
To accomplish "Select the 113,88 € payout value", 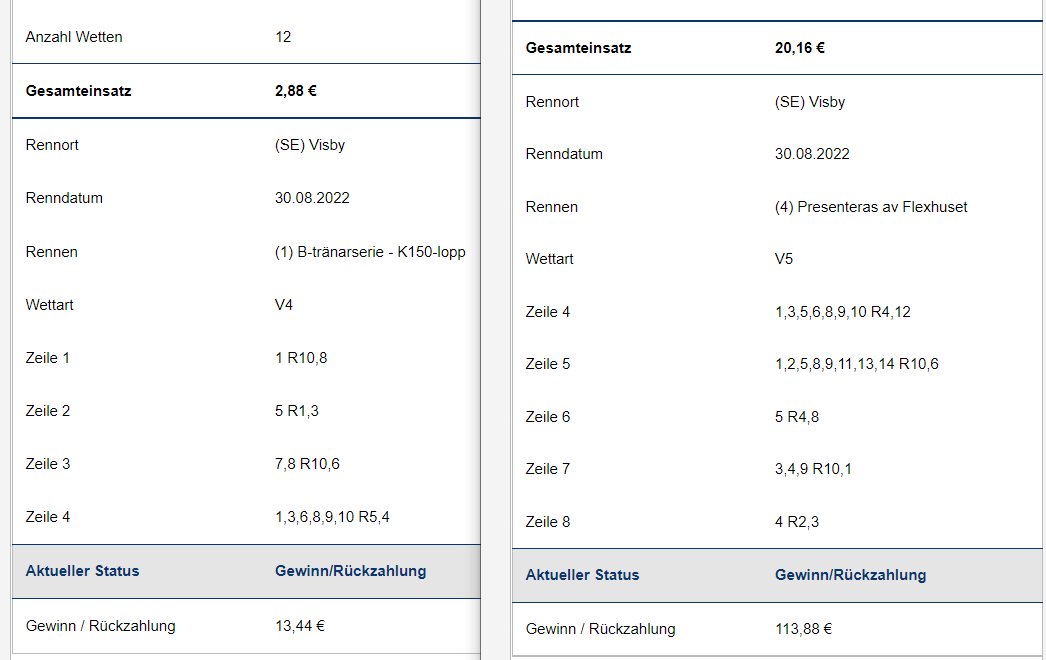I will tap(803, 629).
